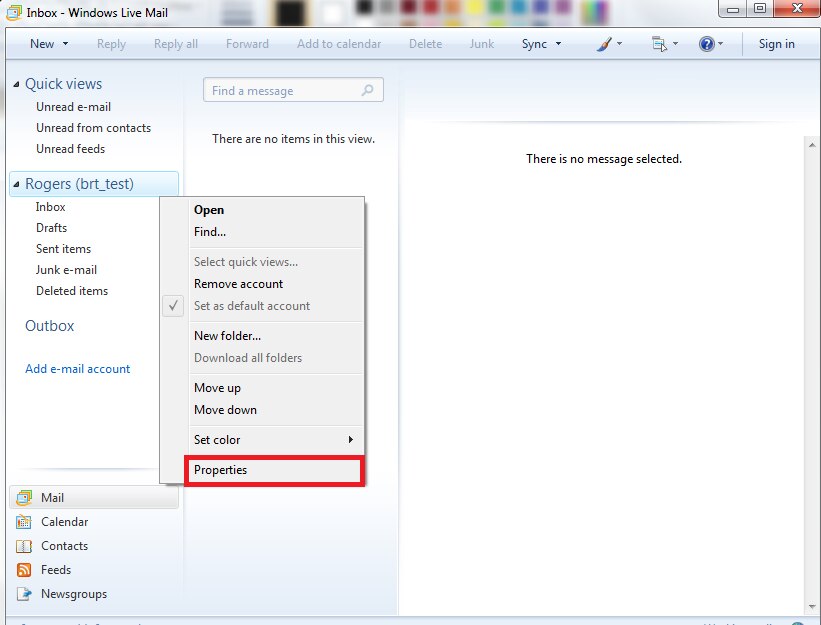Open the New dropdown arrow

click(65, 44)
